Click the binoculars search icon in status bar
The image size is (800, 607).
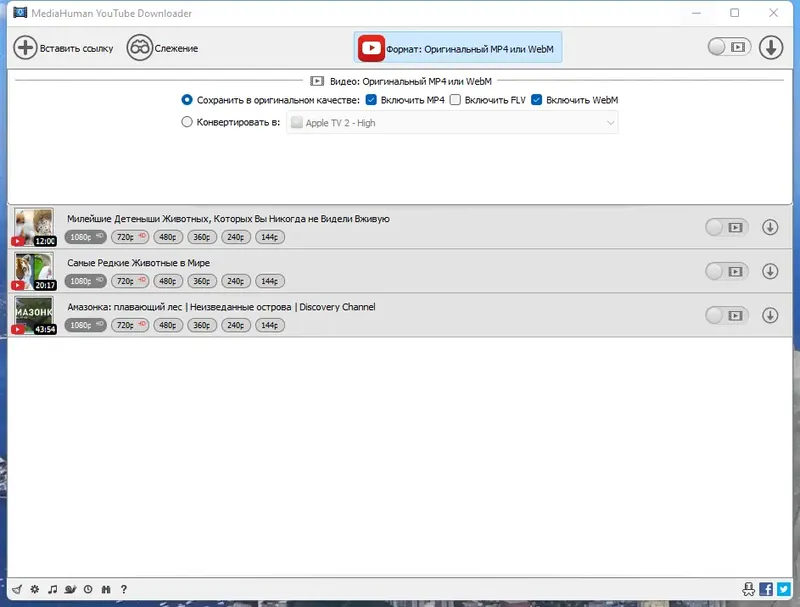[x=106, y=589]
